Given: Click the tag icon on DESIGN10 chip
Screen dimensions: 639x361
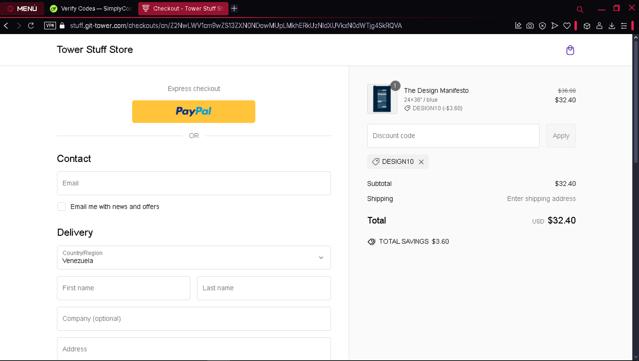Looking at the screenshot, I should point(375,162).
